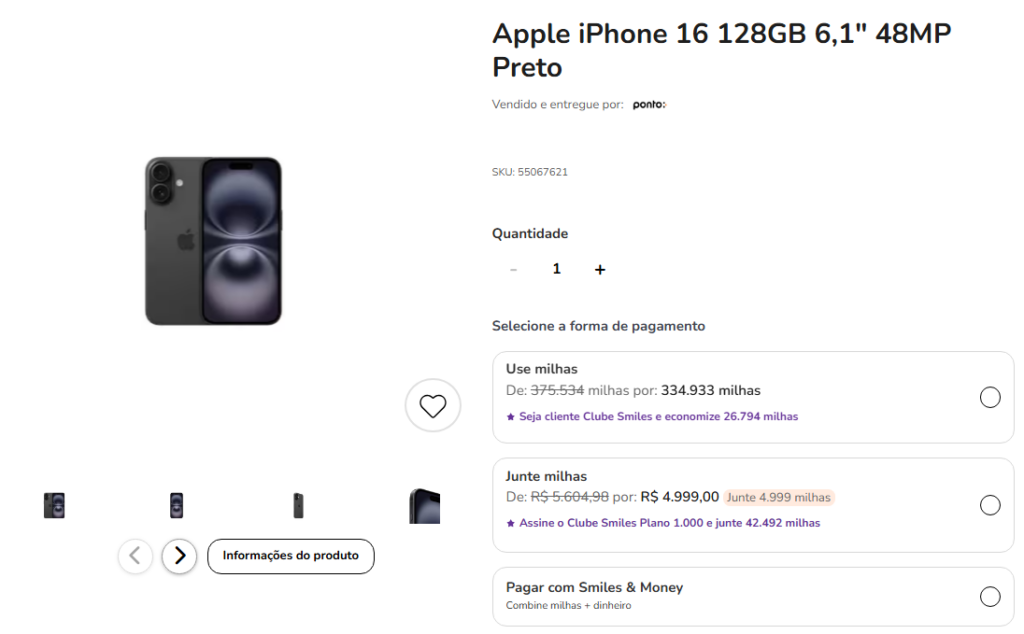Click the Ponto seller logo
This screenshot has width=1024, height=634.
(649, 104)
